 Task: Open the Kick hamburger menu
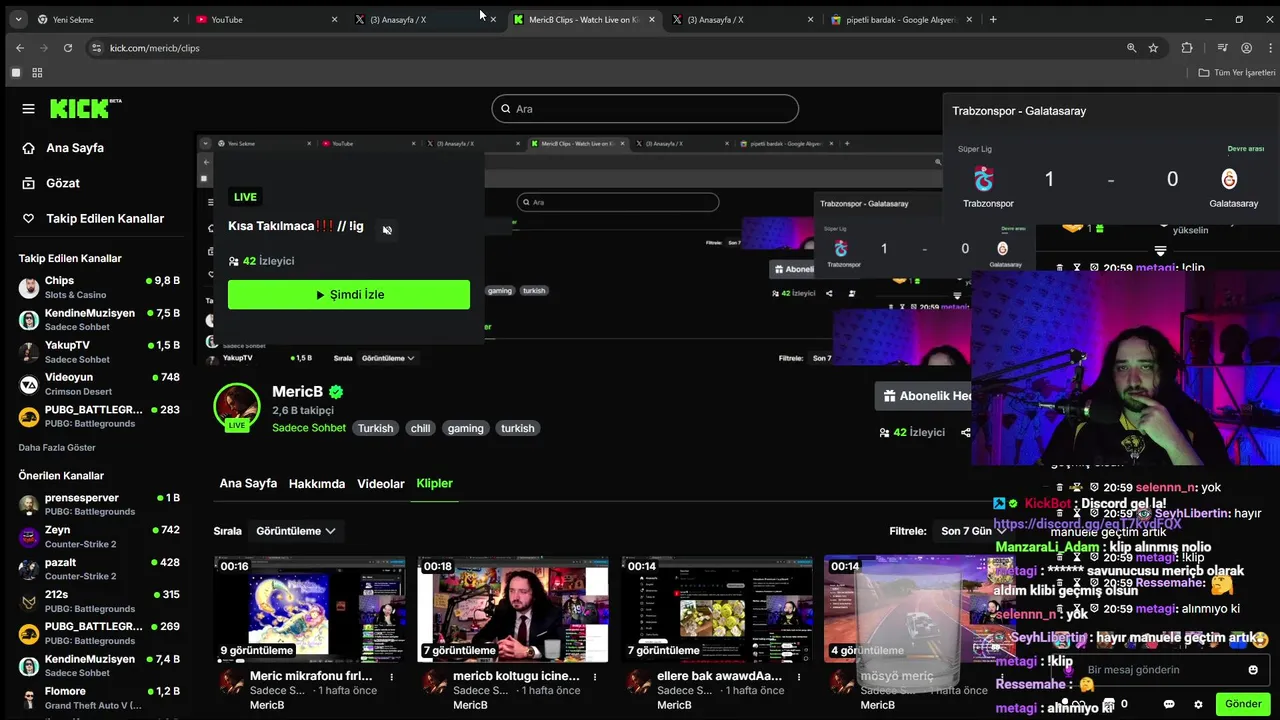(x=28, y=109)
